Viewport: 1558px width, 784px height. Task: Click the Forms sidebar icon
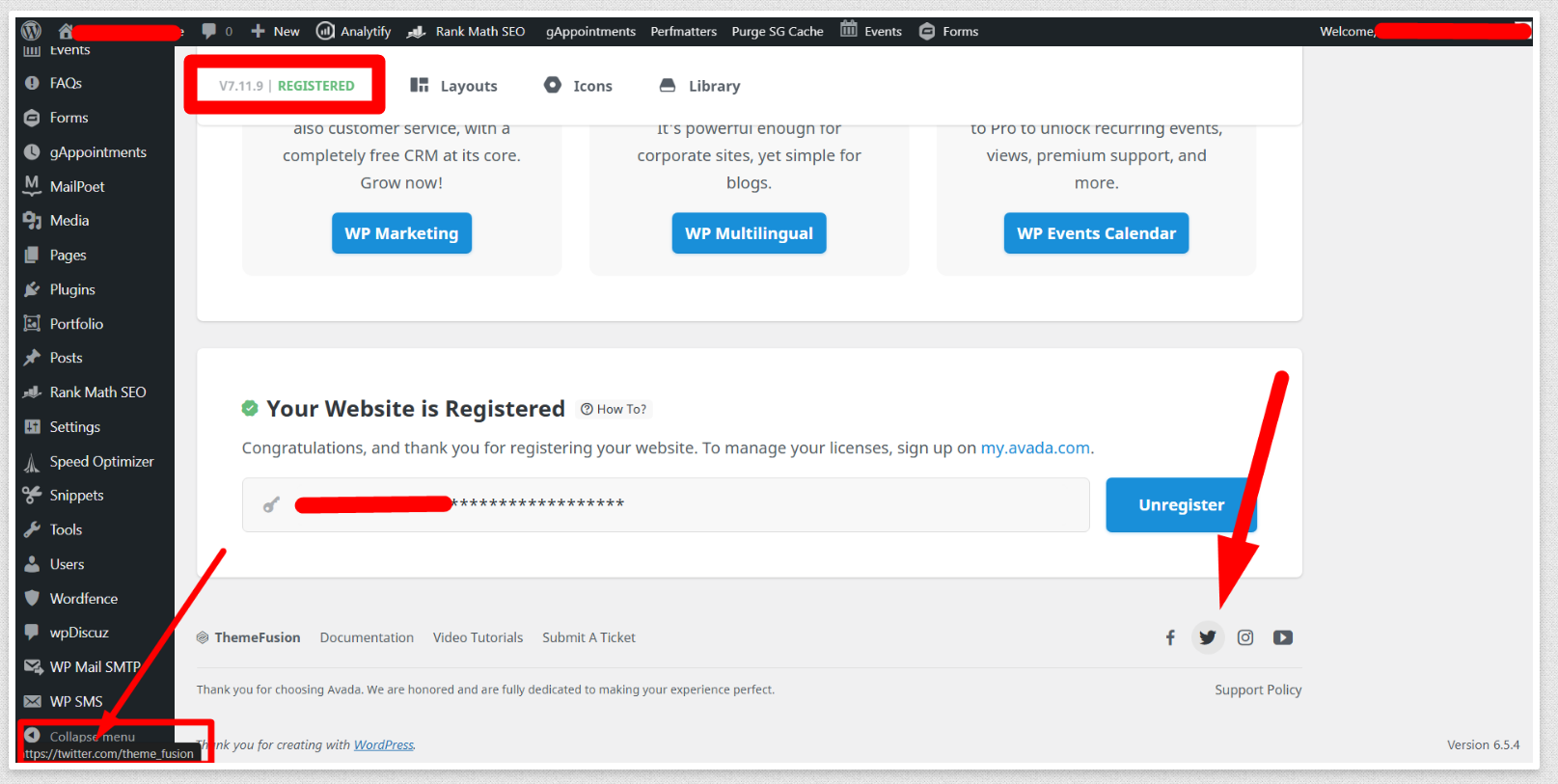(x=32, y=118)
